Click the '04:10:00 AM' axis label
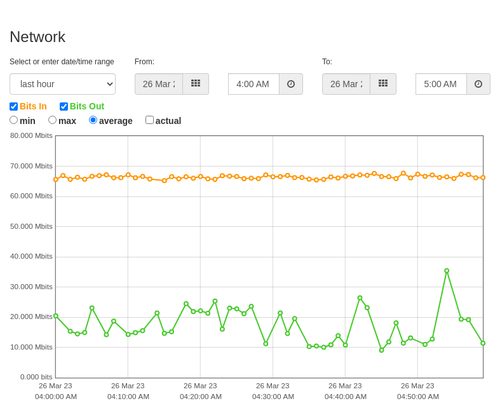This screenshot has width=500, height=403. (128, 397)
